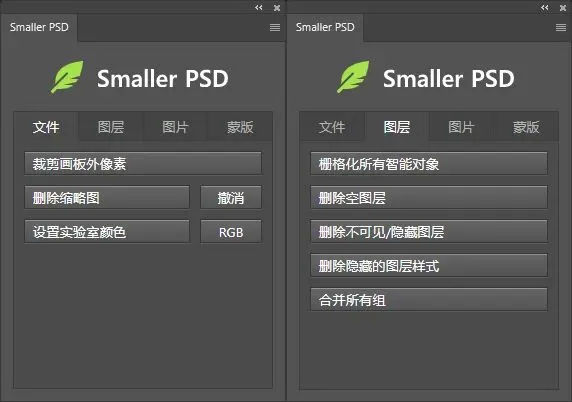This screenshot has height=402, width=572.
Task: Click the 删除不可见/隐藏图层 button
Action: pos(429,231)
